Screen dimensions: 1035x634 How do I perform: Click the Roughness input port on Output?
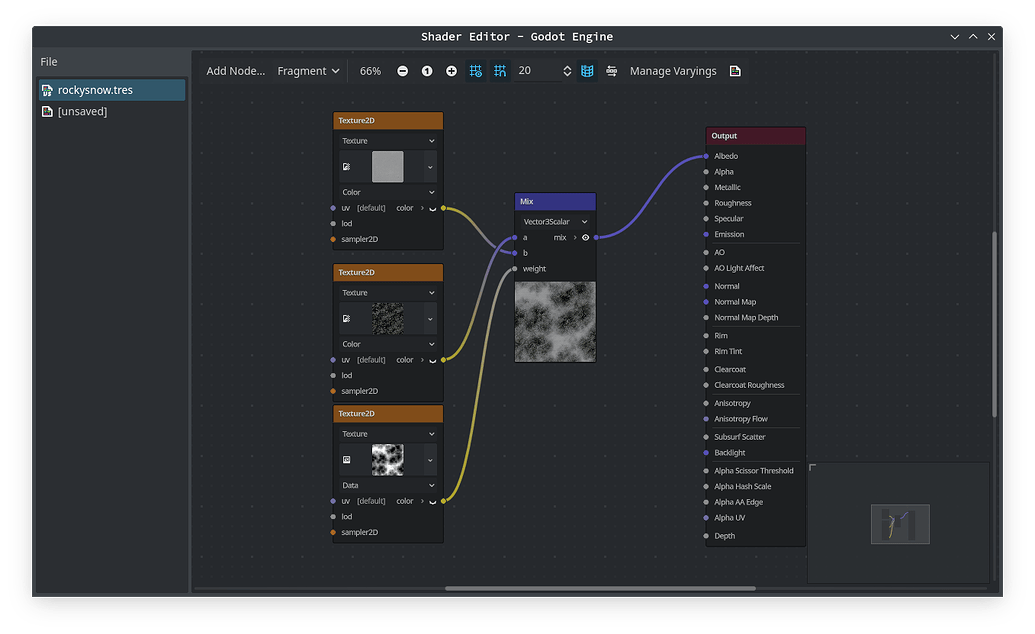click(x=706, y=203)
